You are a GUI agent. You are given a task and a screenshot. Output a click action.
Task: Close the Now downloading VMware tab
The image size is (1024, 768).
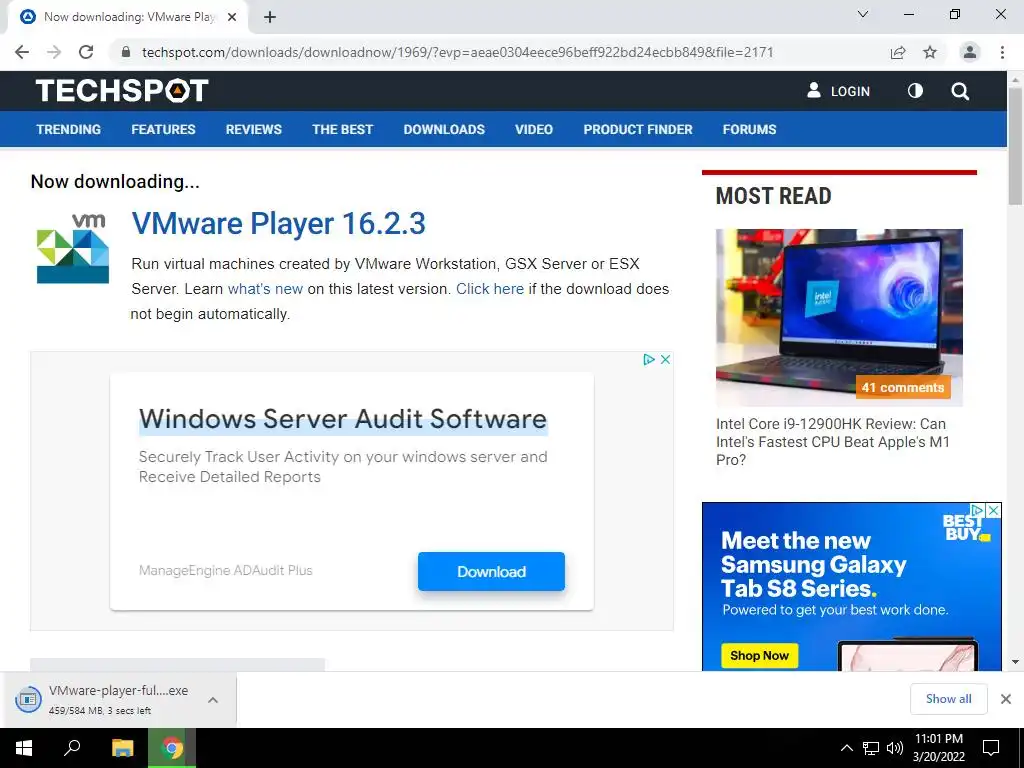coord(232,18)
